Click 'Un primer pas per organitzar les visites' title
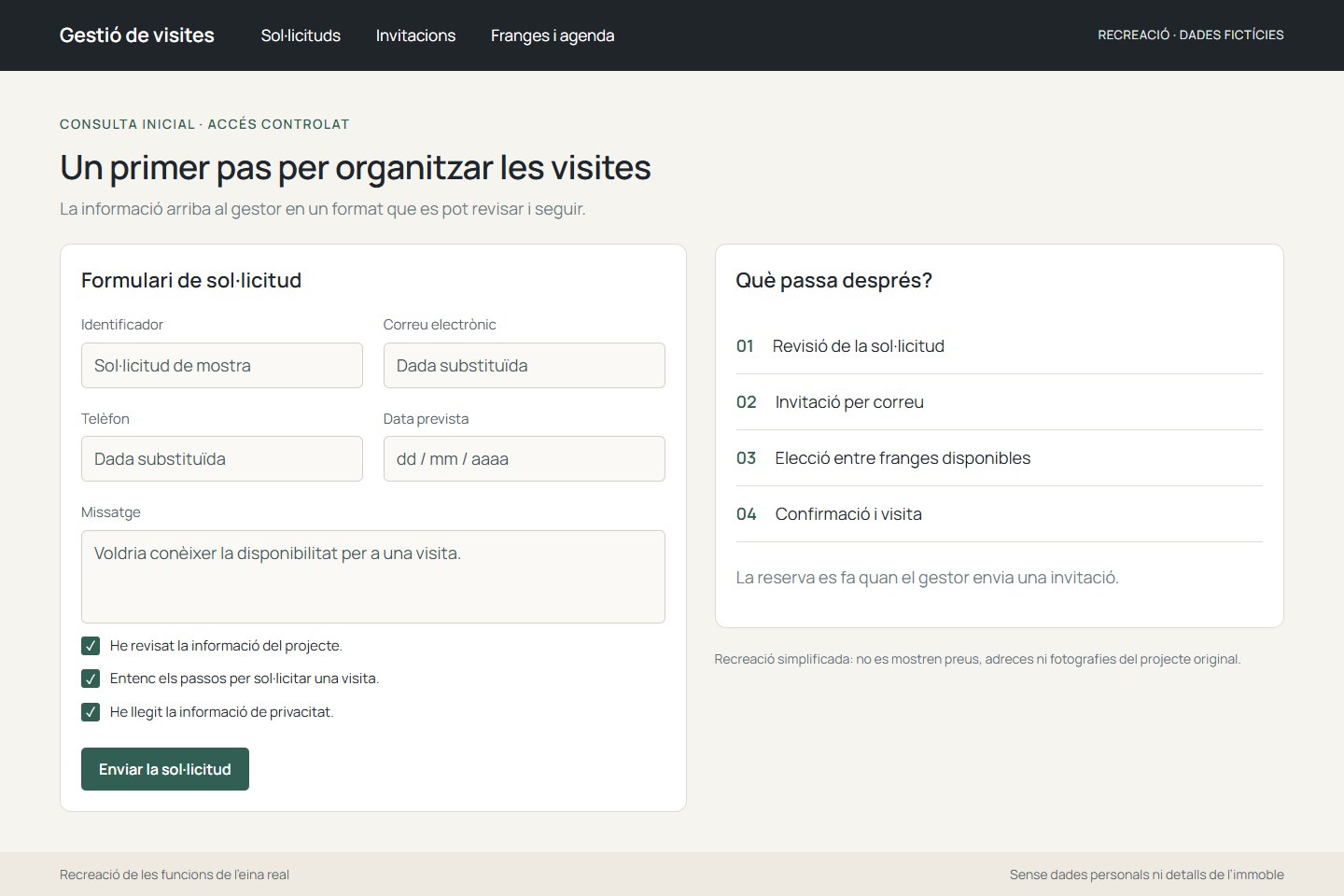The height and width of the screenshot is (896, 1344). (x=356, y=168)
